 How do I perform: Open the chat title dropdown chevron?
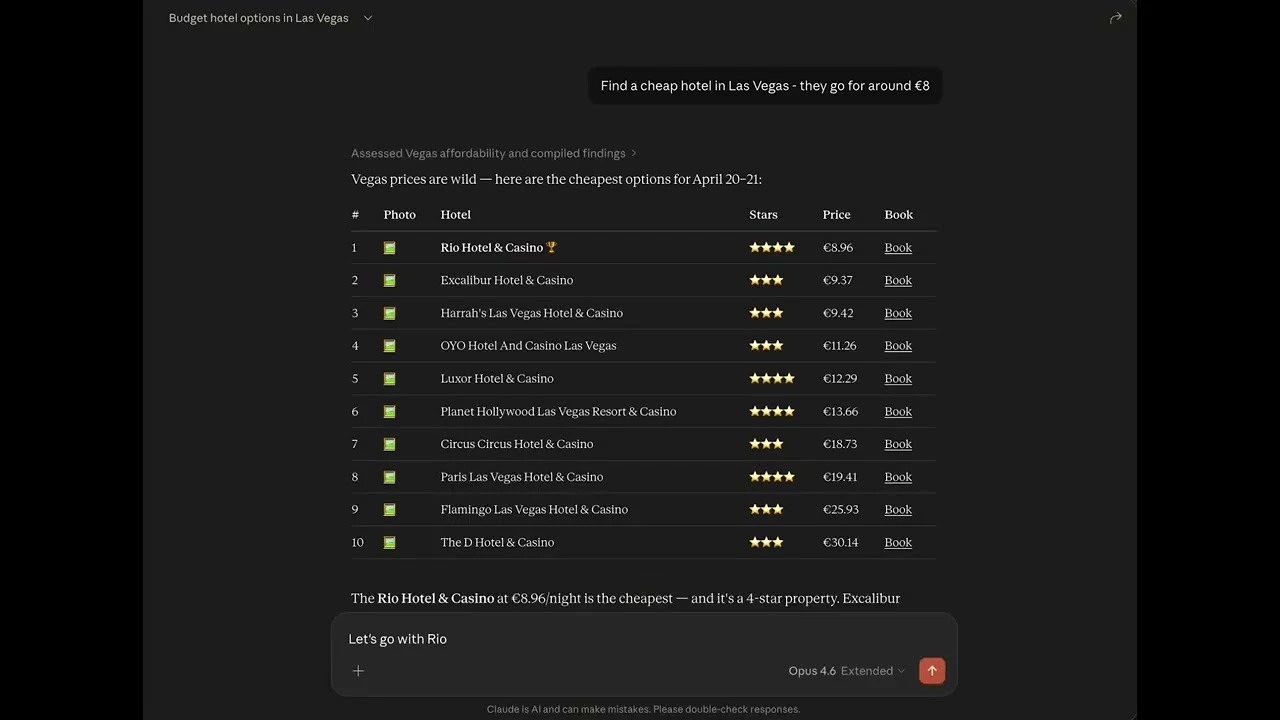coord(368,18)
